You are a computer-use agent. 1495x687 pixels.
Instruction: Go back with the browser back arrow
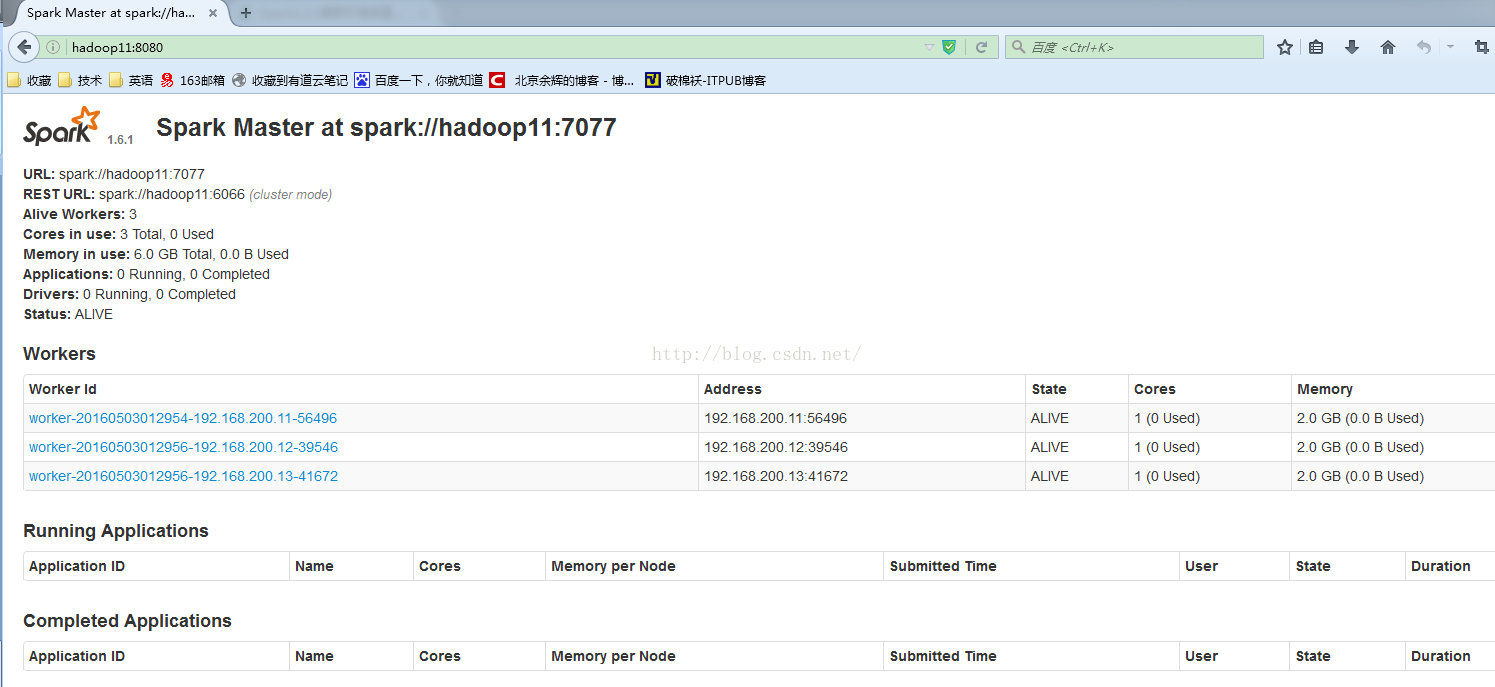24,47
